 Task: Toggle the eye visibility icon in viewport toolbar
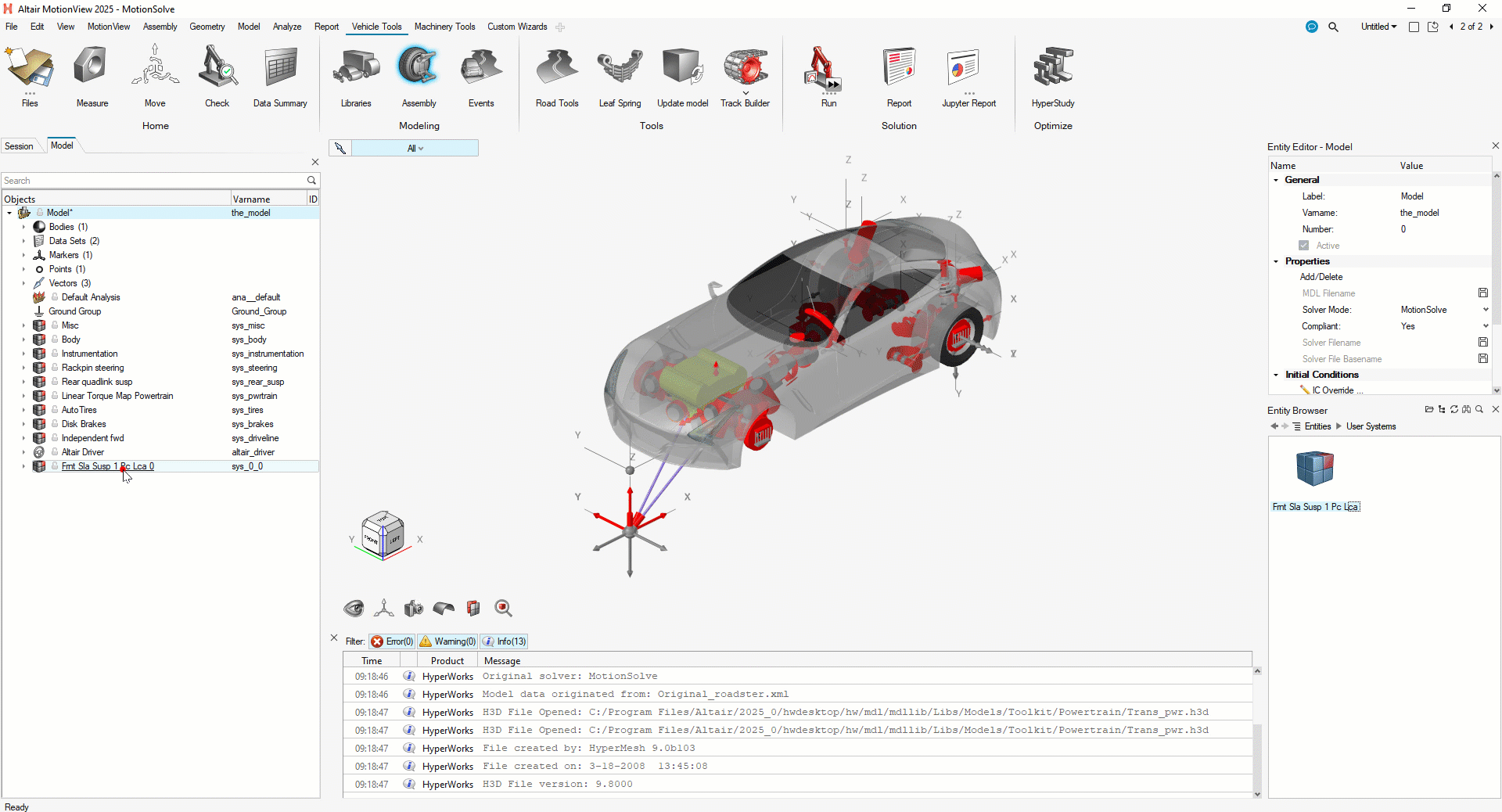pos(354,608)
